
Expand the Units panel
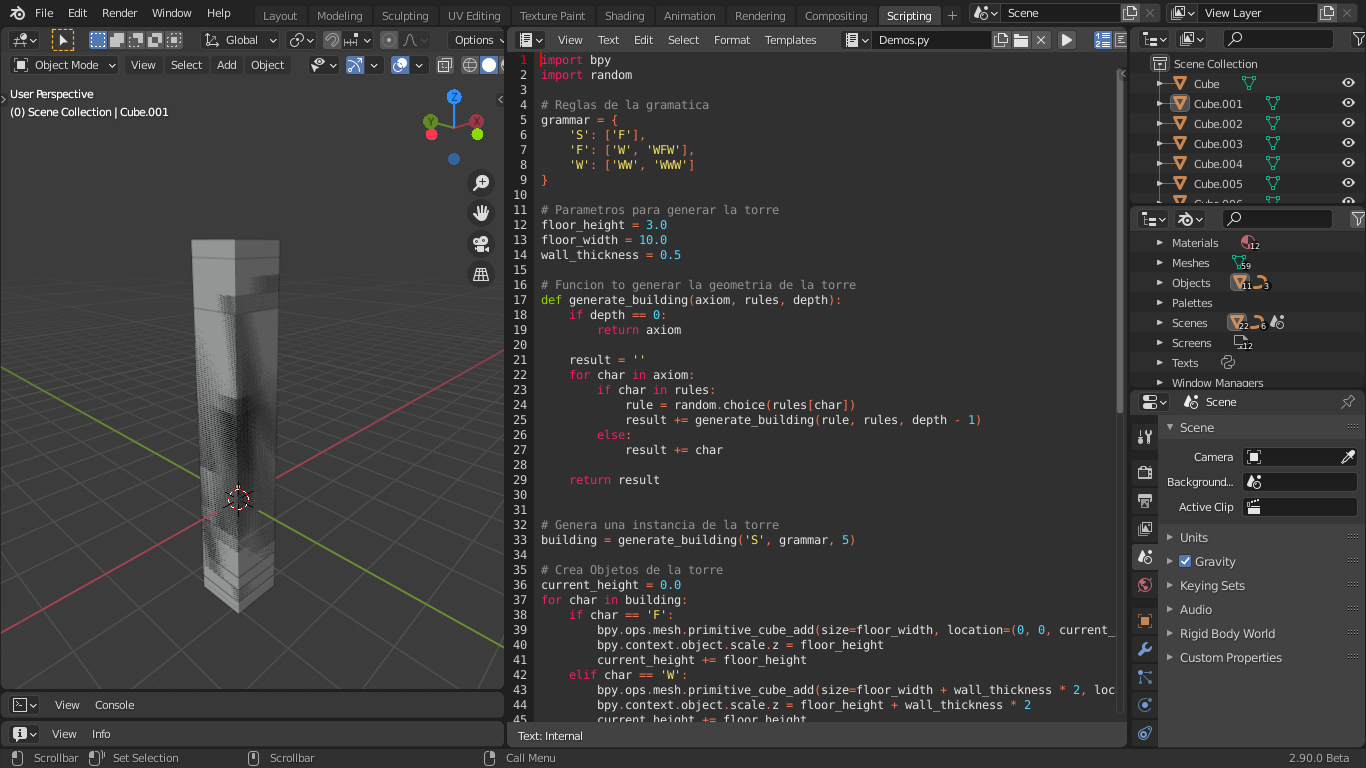pyautogui.click(x=1193, y=537)
